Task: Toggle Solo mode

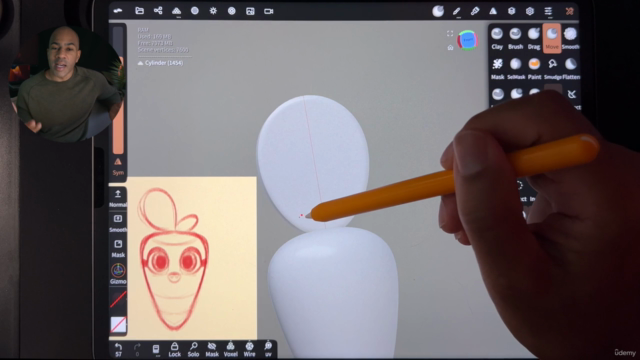Action: click(x=193, y=350)
